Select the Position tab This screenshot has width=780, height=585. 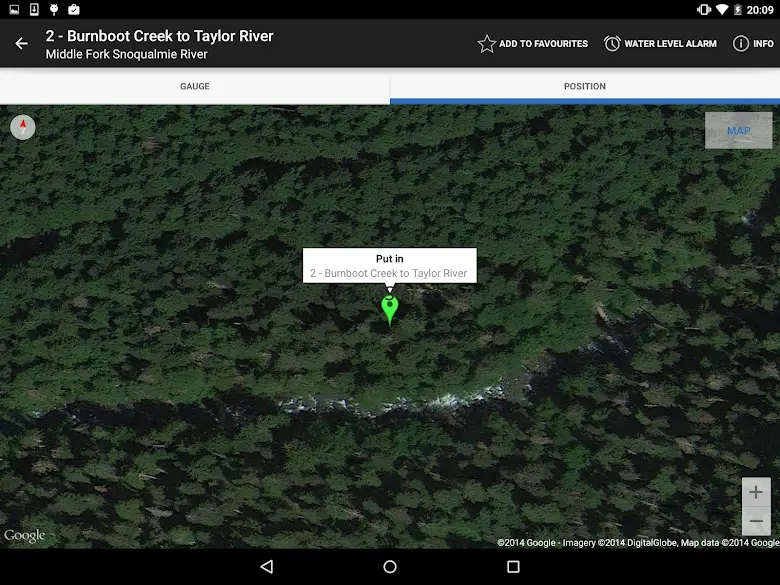point(585,86)
